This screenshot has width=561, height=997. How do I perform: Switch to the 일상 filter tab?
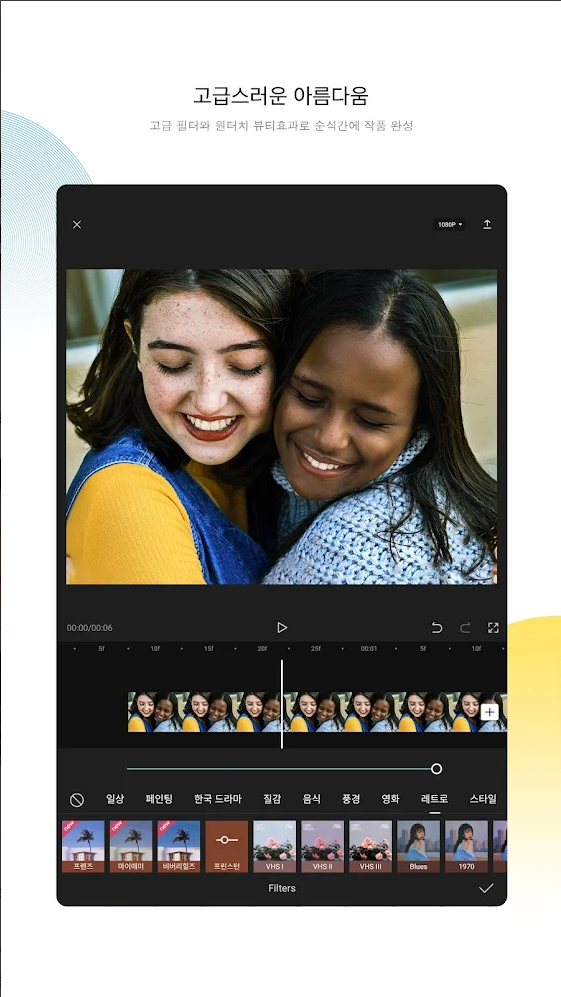tap(115, 799)
